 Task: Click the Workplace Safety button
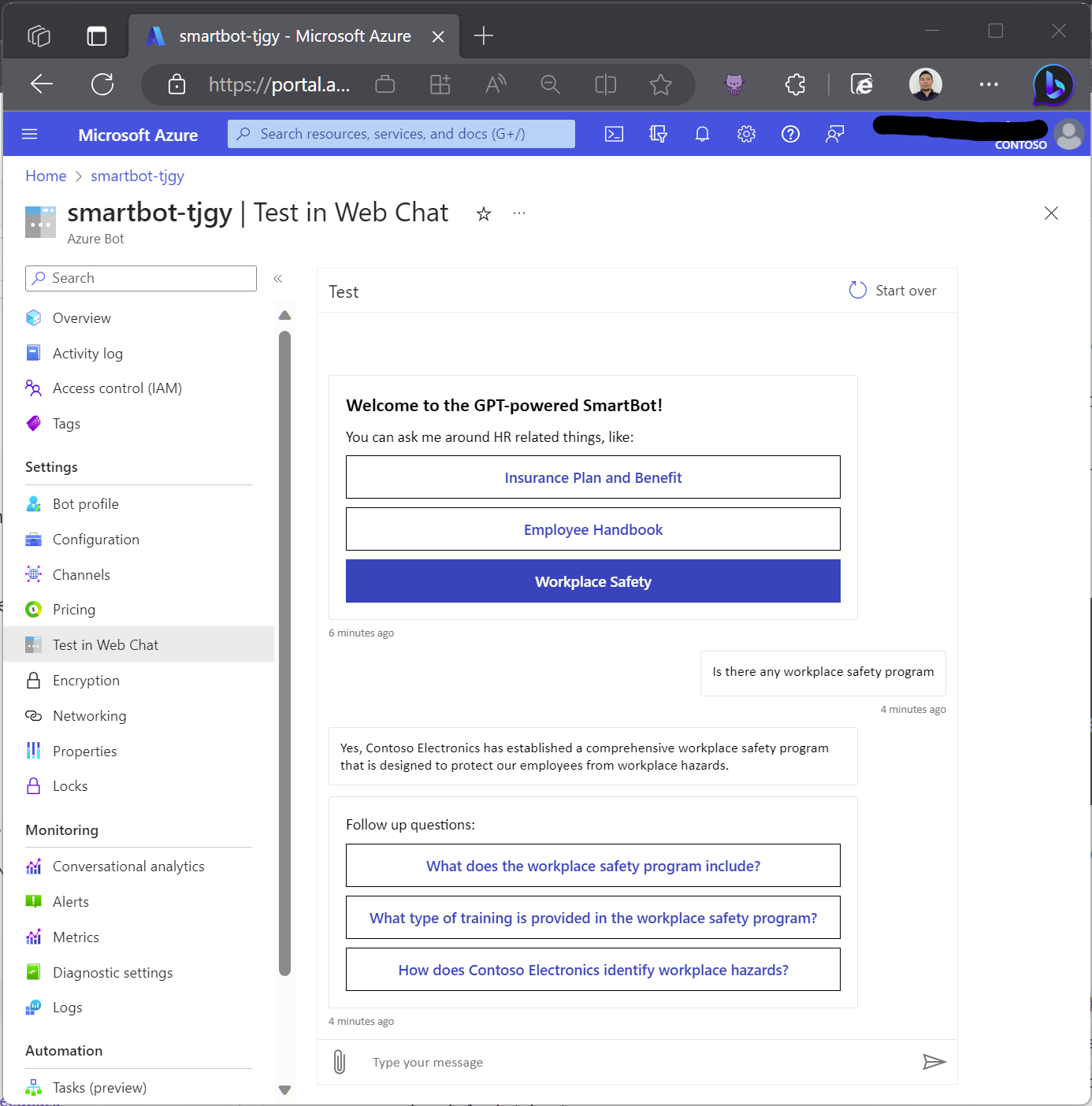point(593,581)
